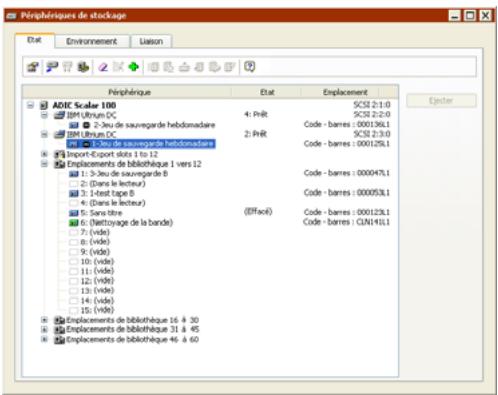Click the drive icon of the IBM Ultrium DC at SCSI 2:3:0
The width and height of the screenshot is (498, 395).
point(59,135)
